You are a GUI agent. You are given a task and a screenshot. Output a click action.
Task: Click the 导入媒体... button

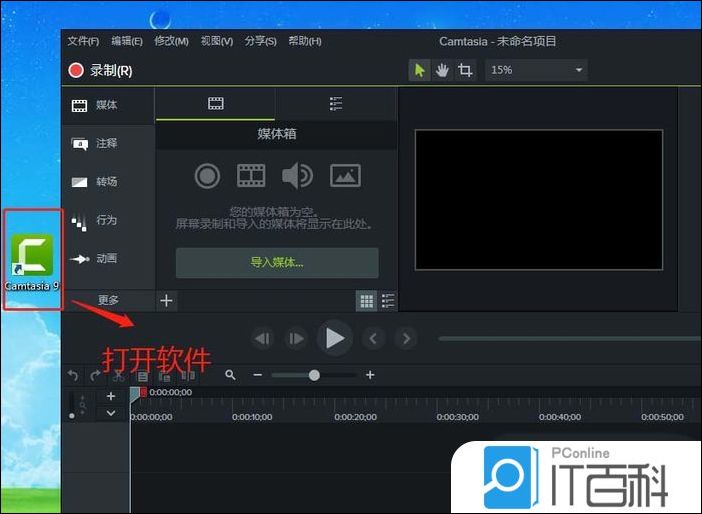point(277,263)
